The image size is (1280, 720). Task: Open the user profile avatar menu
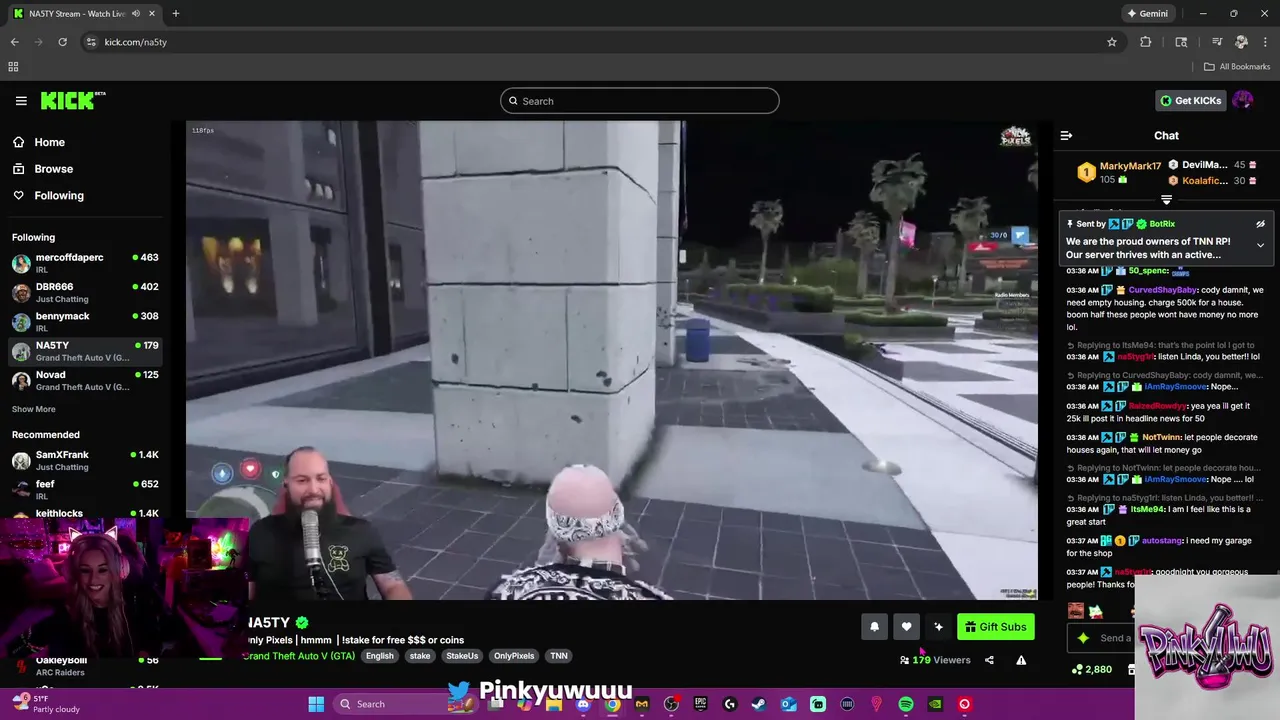tap(1243, 100)
